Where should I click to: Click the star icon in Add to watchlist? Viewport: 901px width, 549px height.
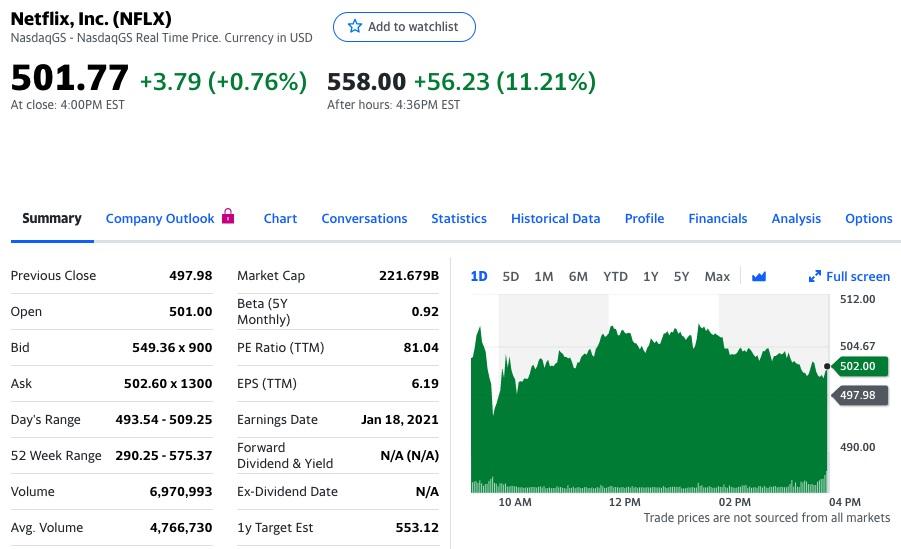355,26
